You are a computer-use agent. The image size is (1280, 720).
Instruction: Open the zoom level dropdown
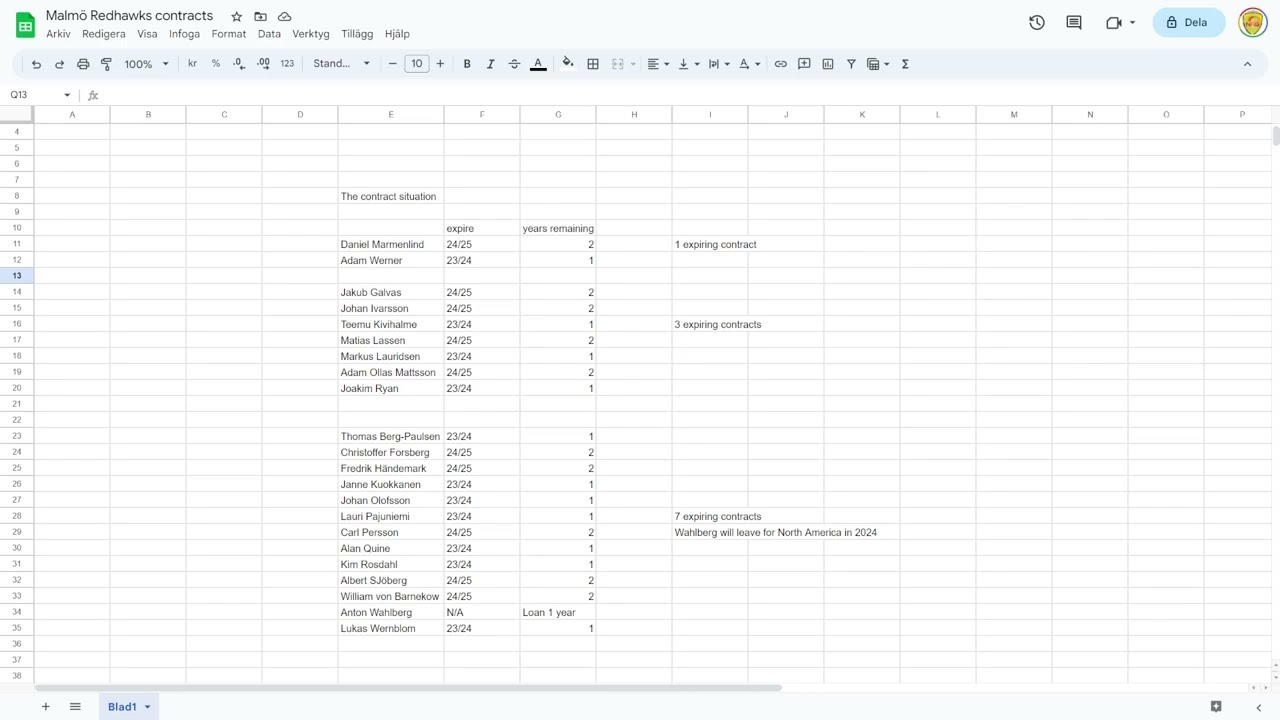(146, 64)
